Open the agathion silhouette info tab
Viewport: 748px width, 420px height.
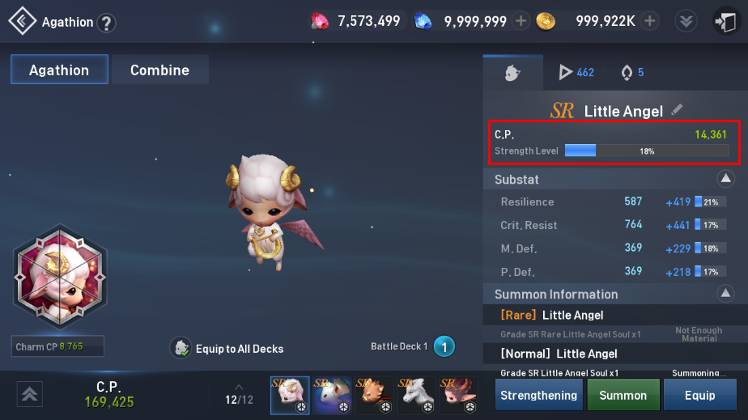coord(512,73)
